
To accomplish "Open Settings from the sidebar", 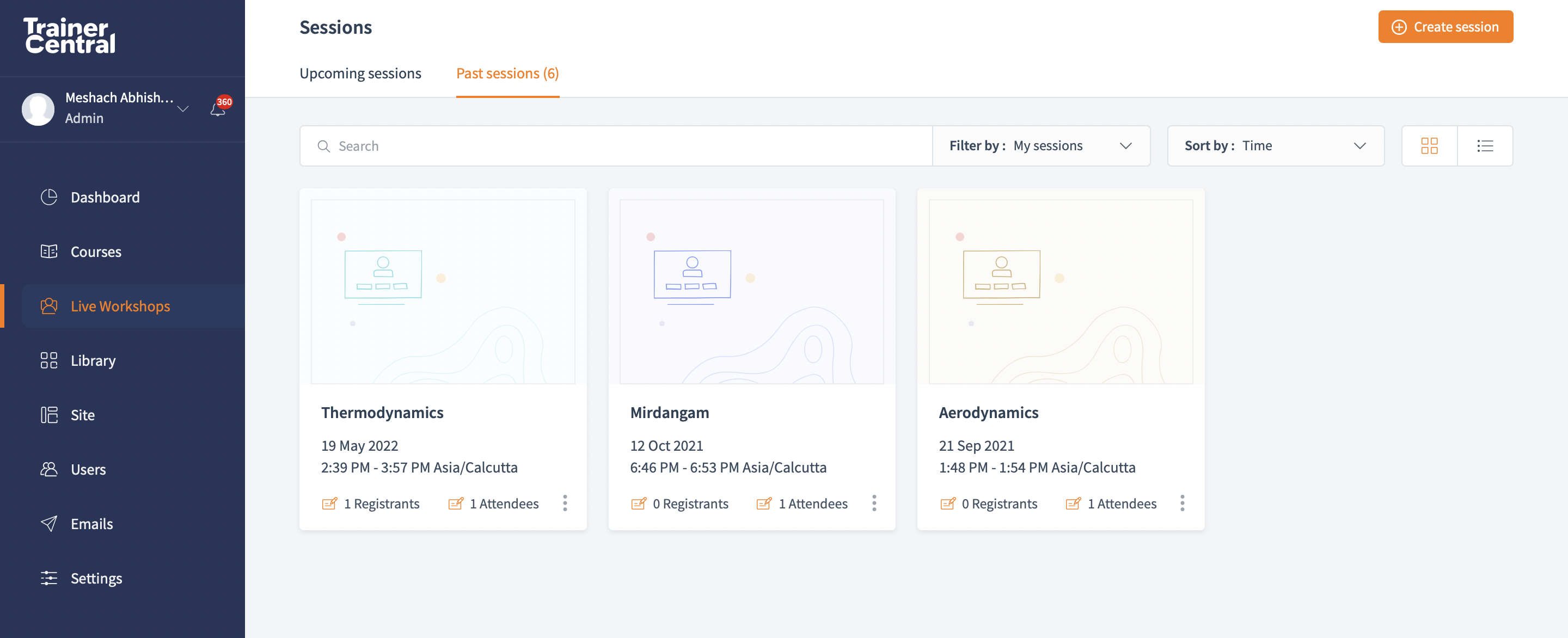I will point(96,578).
